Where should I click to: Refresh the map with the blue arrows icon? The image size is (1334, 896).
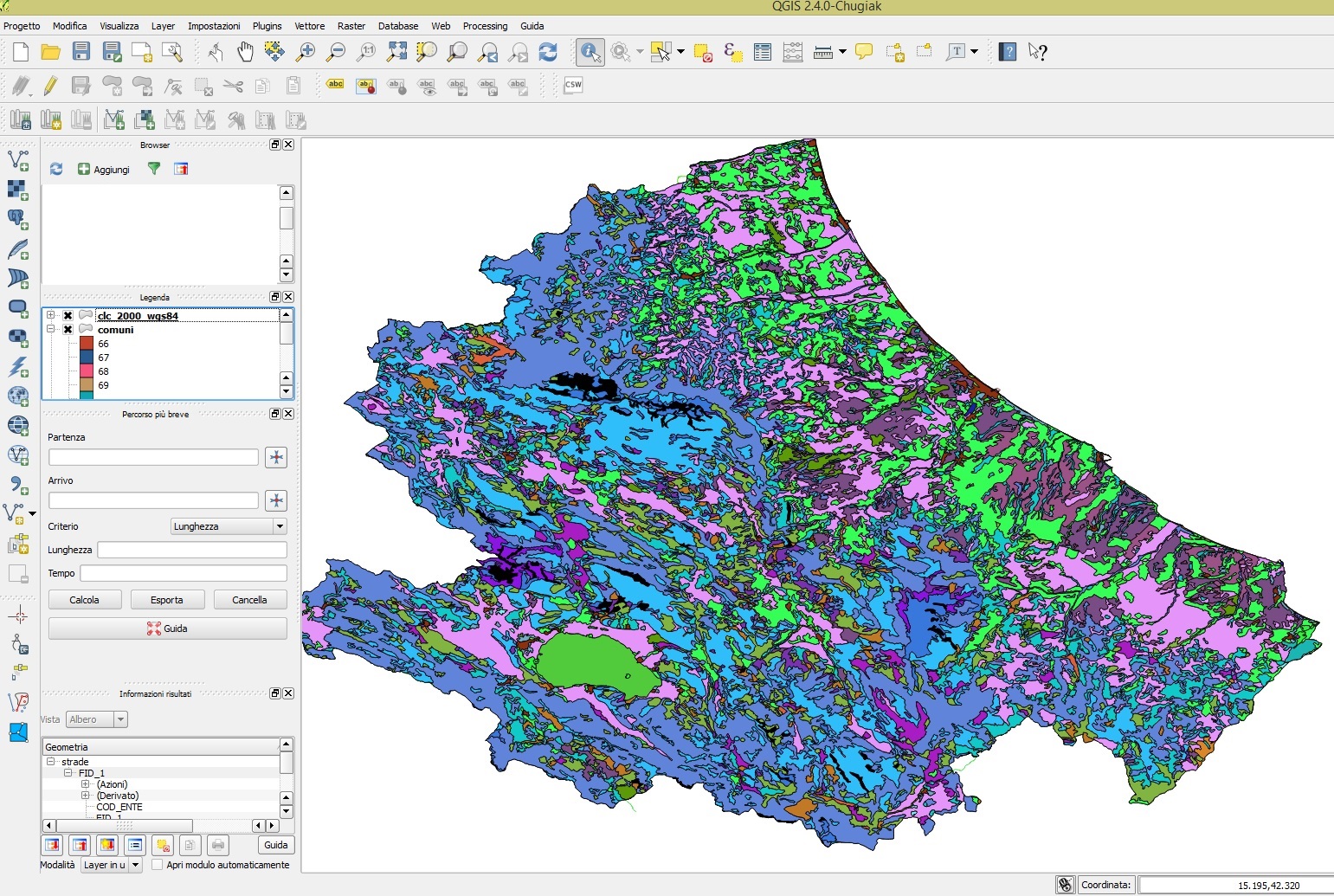[x=548, y=52]
